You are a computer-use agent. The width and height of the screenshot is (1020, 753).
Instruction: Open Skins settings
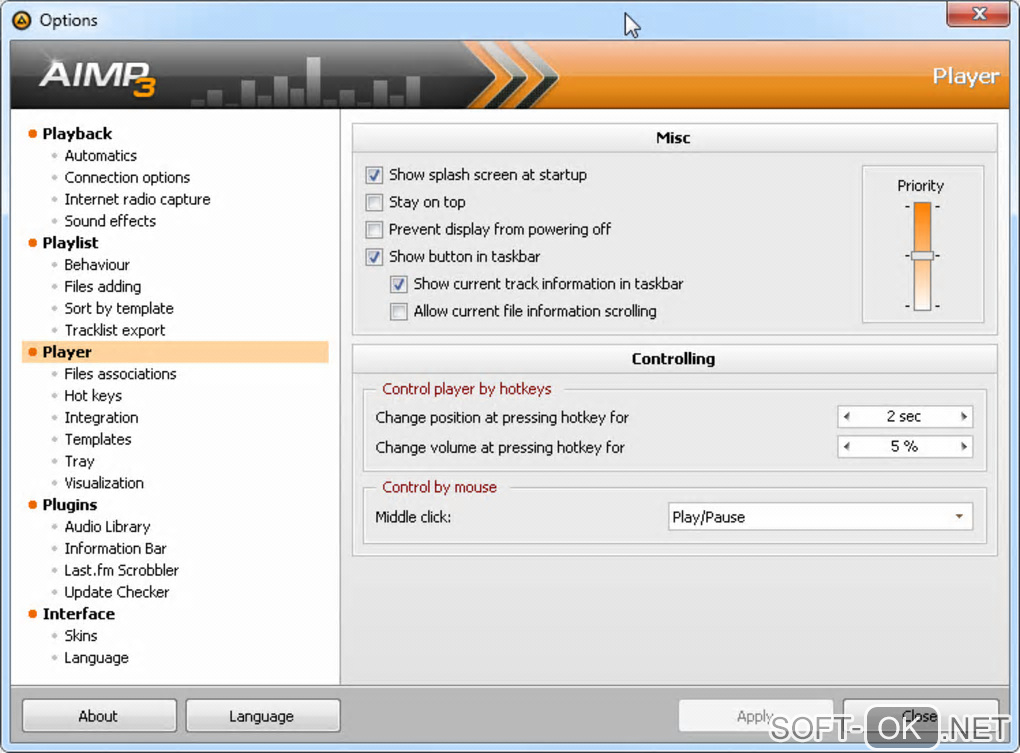pos(81,636)
